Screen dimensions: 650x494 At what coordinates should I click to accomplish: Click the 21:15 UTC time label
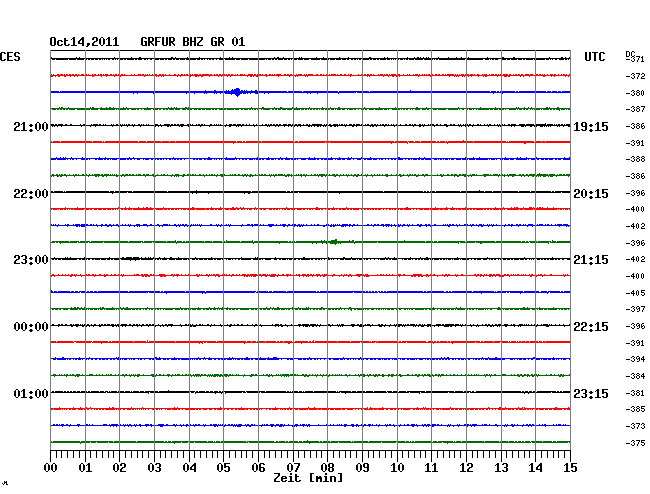591,260
